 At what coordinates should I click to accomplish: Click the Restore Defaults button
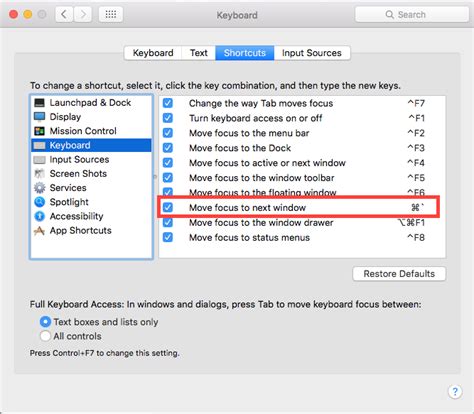tap(399, 274)
